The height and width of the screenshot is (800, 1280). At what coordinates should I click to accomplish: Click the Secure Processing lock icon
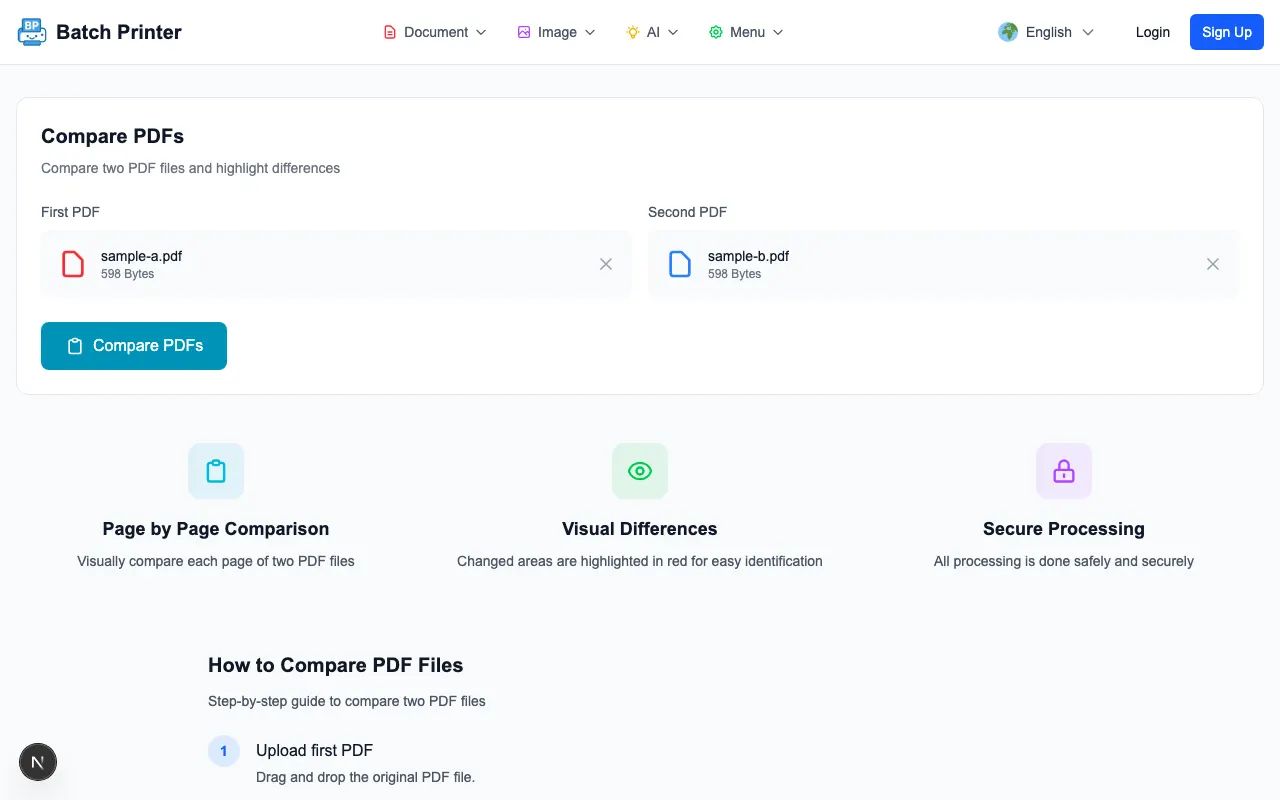tap(1064, 471)
